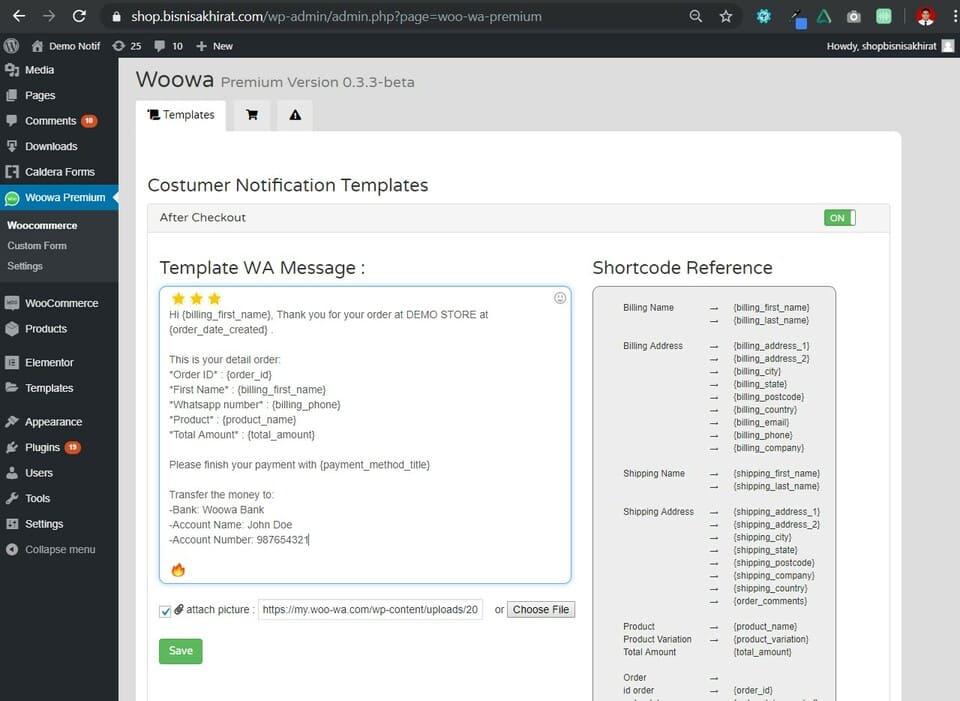Toggle the After Checkout ON switch
960x701 pixels.
839,218
